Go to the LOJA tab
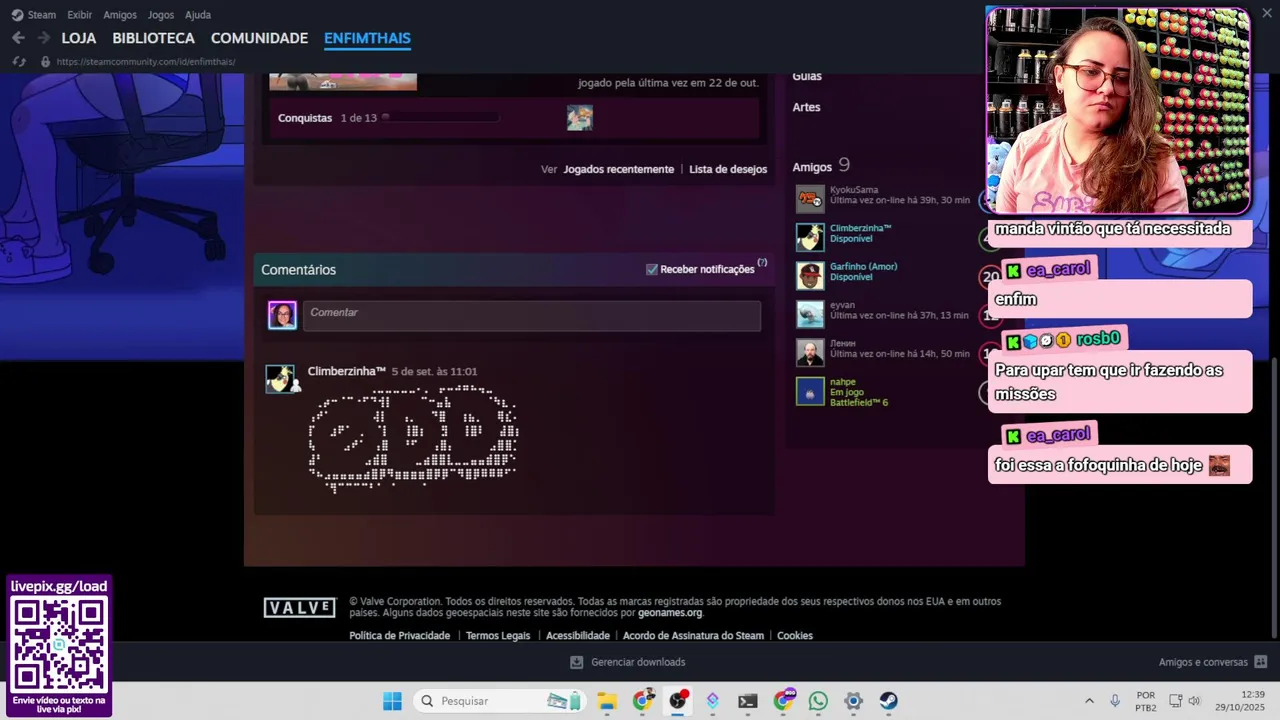Viewport: 1280px width, 720px height. tap(79, 38)
